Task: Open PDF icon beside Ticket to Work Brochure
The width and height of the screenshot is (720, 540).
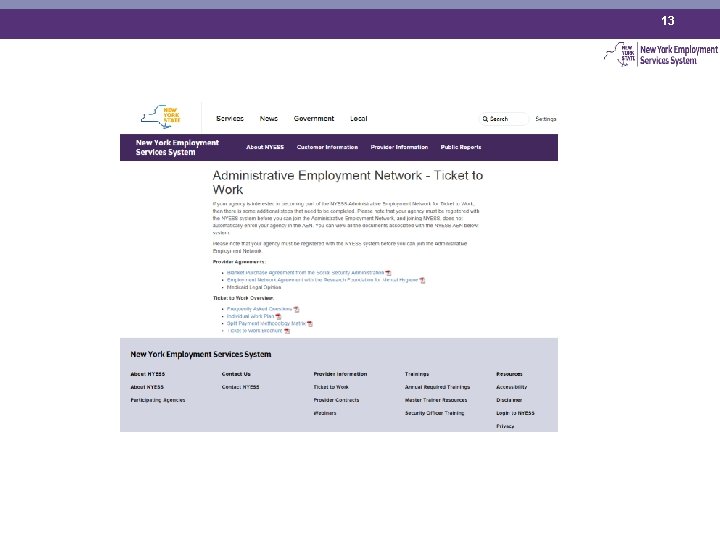Action: pos(287,331)
